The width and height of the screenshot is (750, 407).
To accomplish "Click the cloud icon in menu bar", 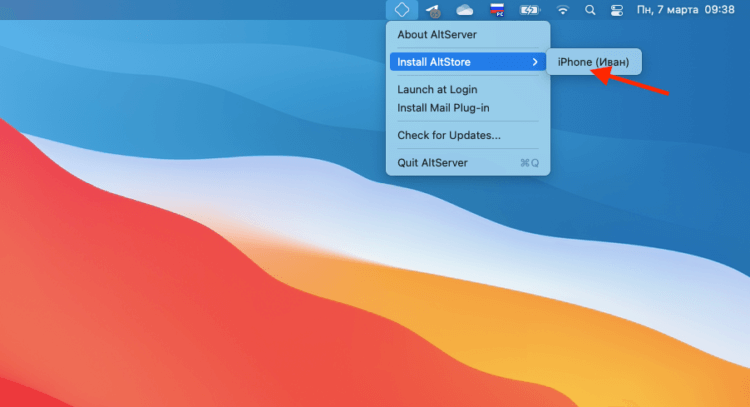I will pos(464,10).
